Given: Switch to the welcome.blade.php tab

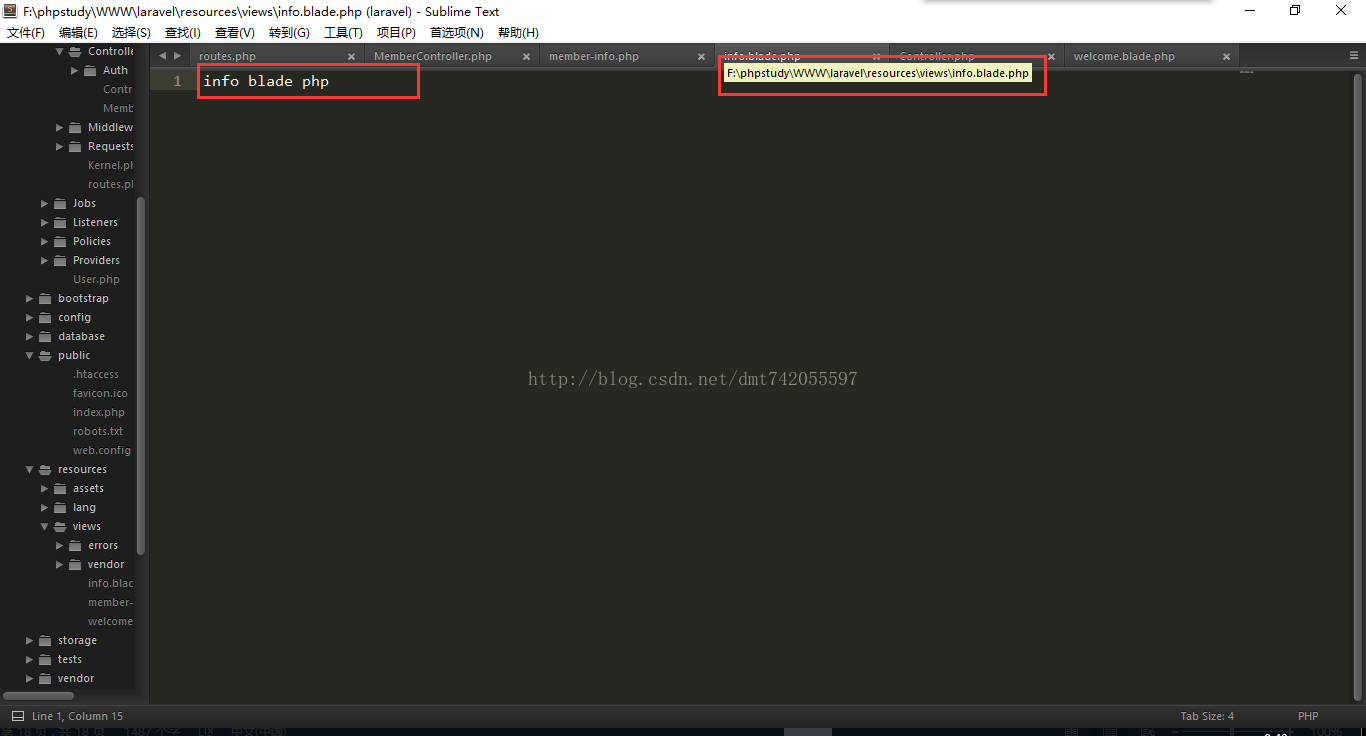Looking at the screenshot, I should coord(1124,57).
